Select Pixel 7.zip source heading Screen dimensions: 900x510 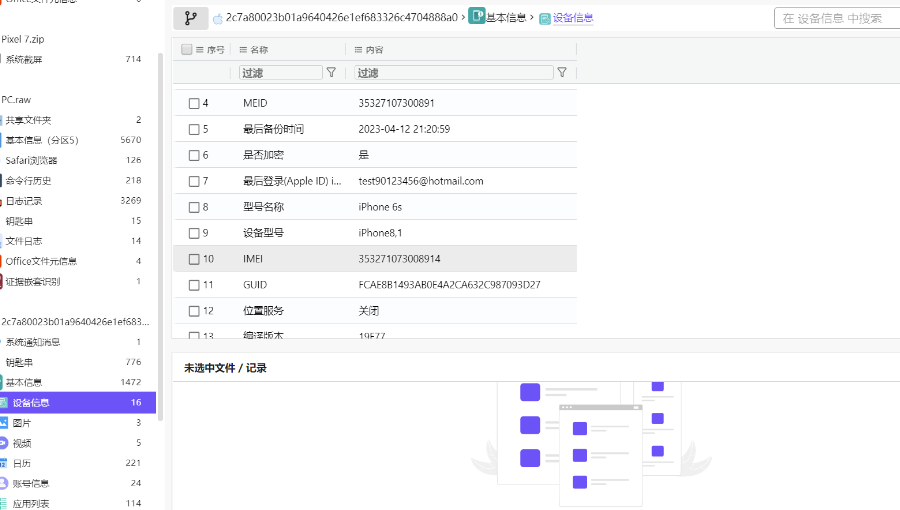(23, 39)
